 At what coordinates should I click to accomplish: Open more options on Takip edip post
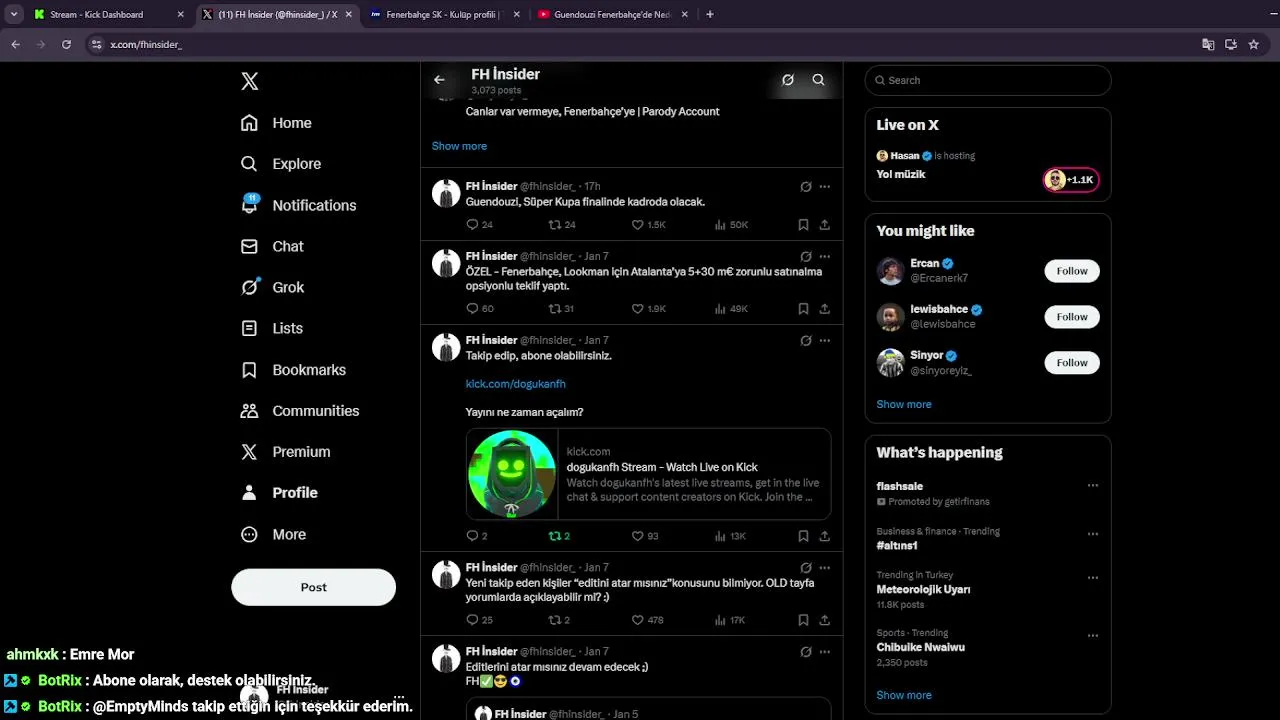point(825,341)
